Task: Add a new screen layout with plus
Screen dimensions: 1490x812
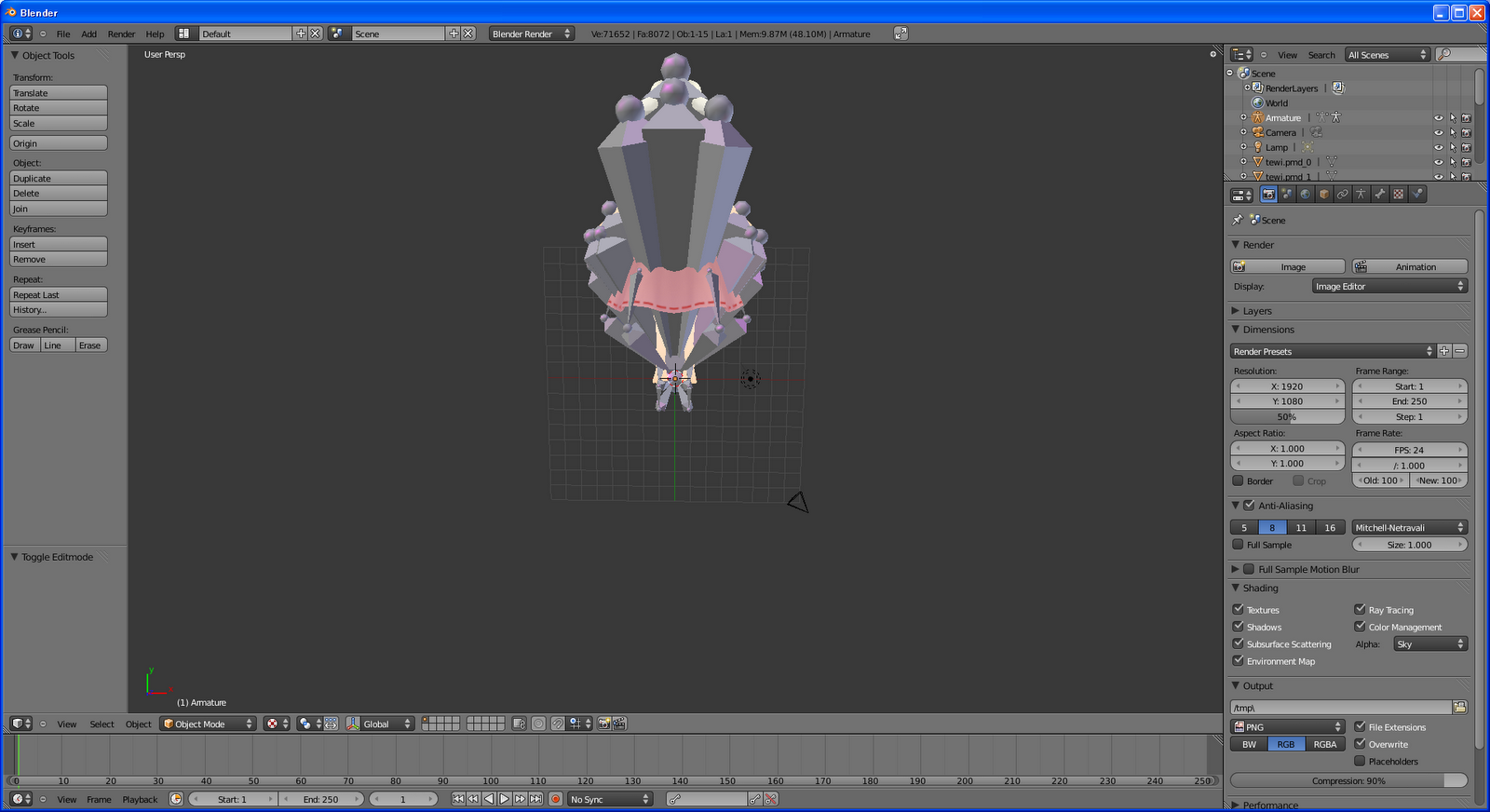Action: 300,34
